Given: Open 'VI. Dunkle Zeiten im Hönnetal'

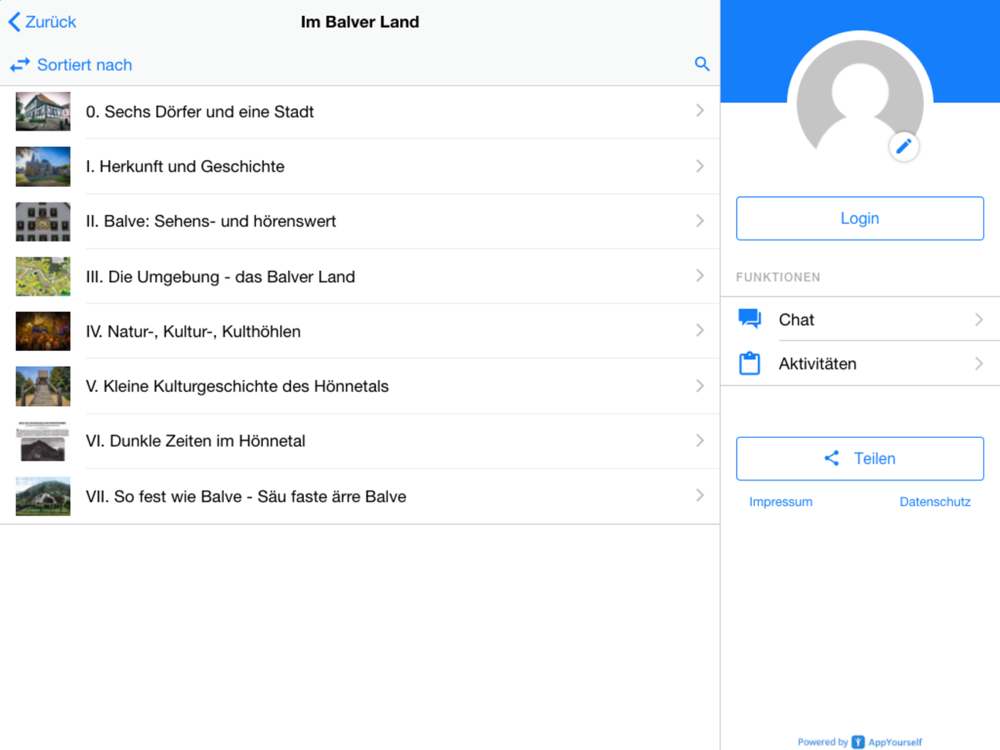Looking at the screenshot, I should (360, 441).
